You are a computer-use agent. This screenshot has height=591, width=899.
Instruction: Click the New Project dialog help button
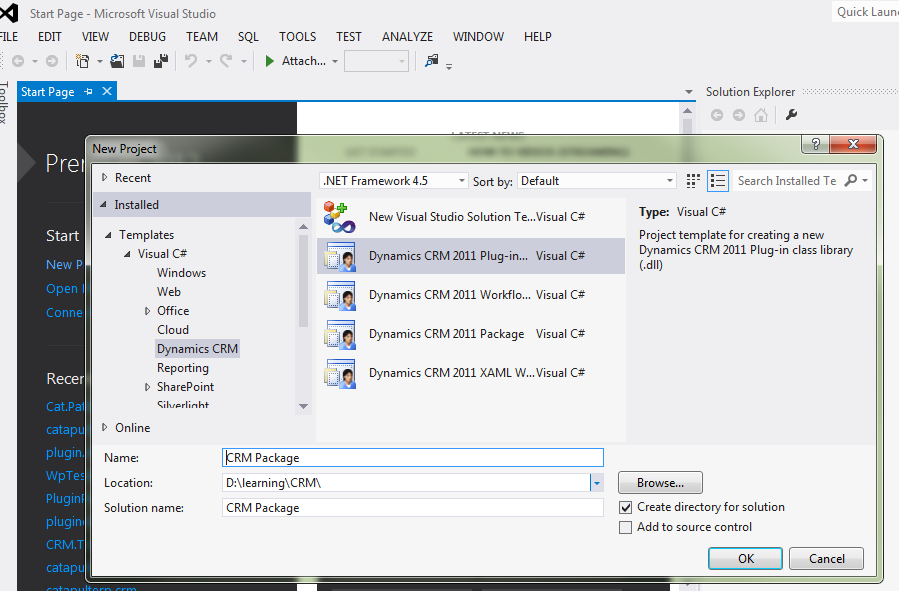(x=815, y=144)
